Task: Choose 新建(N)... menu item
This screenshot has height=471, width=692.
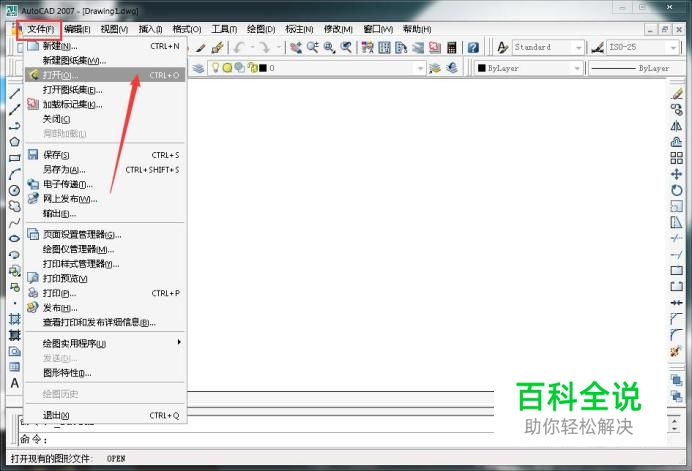Action: (x=105, y=46)
